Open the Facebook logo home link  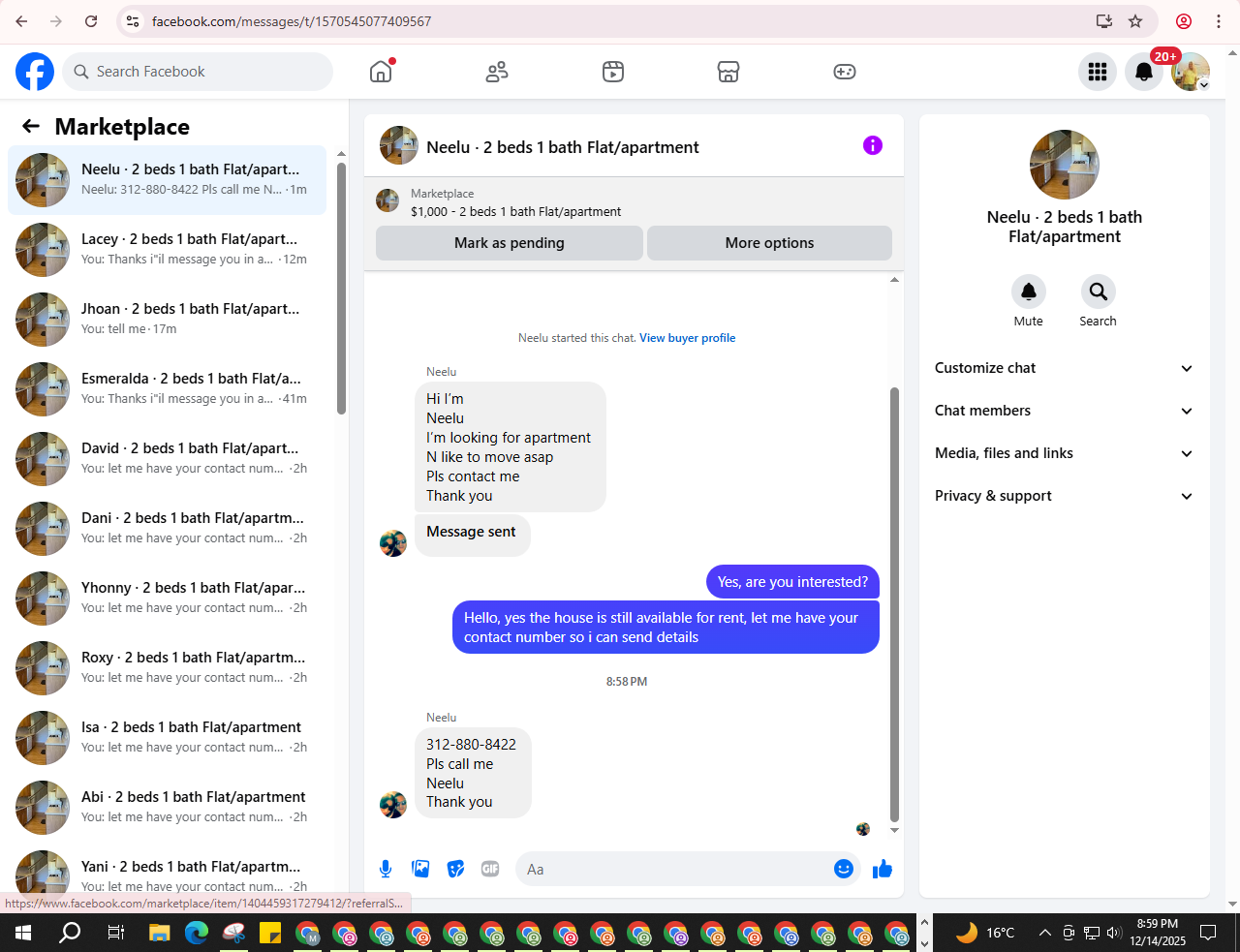(35, 72)
